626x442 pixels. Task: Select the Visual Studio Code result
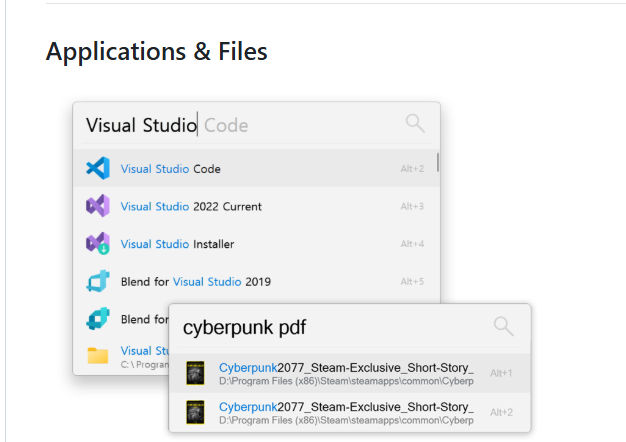click(x=256, y=168)
